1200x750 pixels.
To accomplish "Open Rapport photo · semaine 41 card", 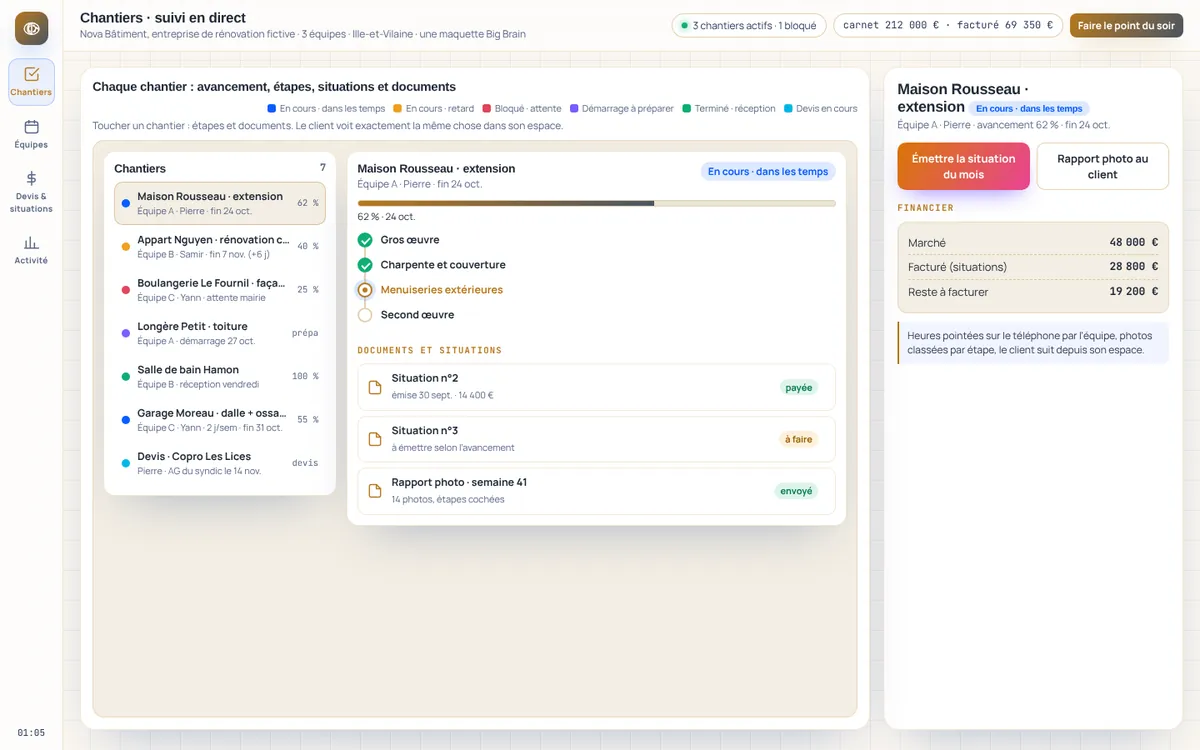I will click(596, 491).
